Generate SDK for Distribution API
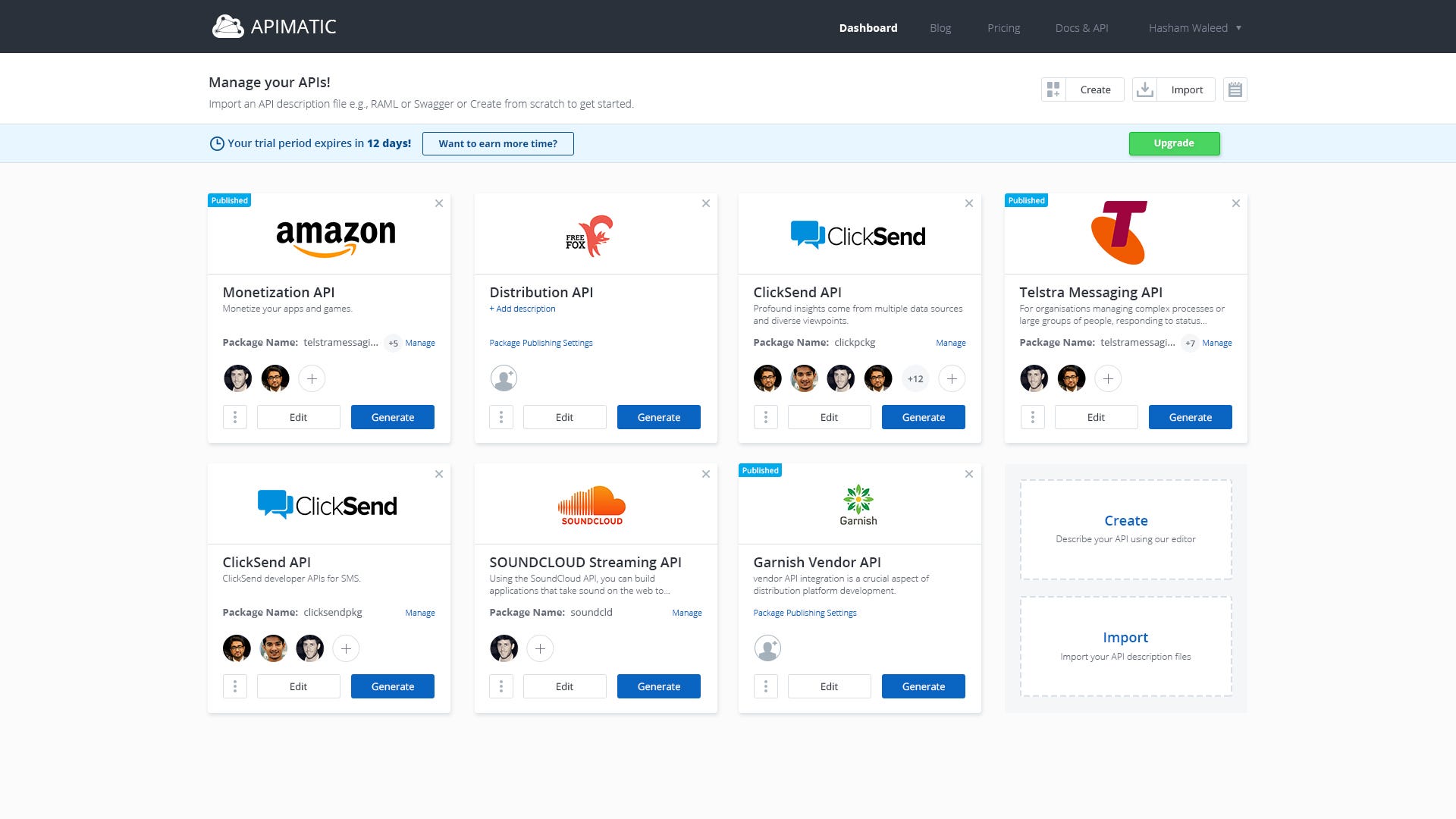 point(659,417)
